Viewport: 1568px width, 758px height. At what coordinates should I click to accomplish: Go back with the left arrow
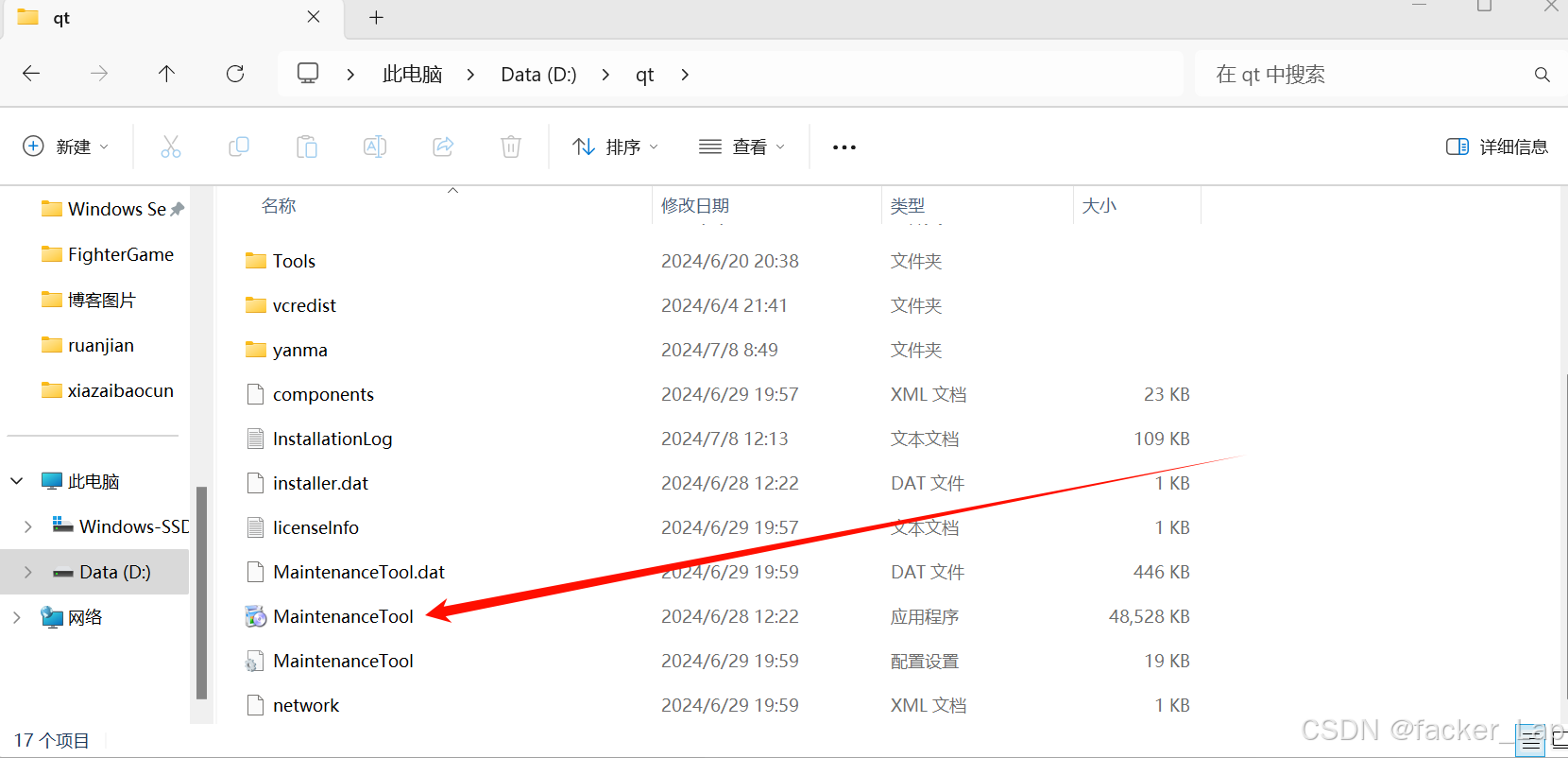[31, 74]
